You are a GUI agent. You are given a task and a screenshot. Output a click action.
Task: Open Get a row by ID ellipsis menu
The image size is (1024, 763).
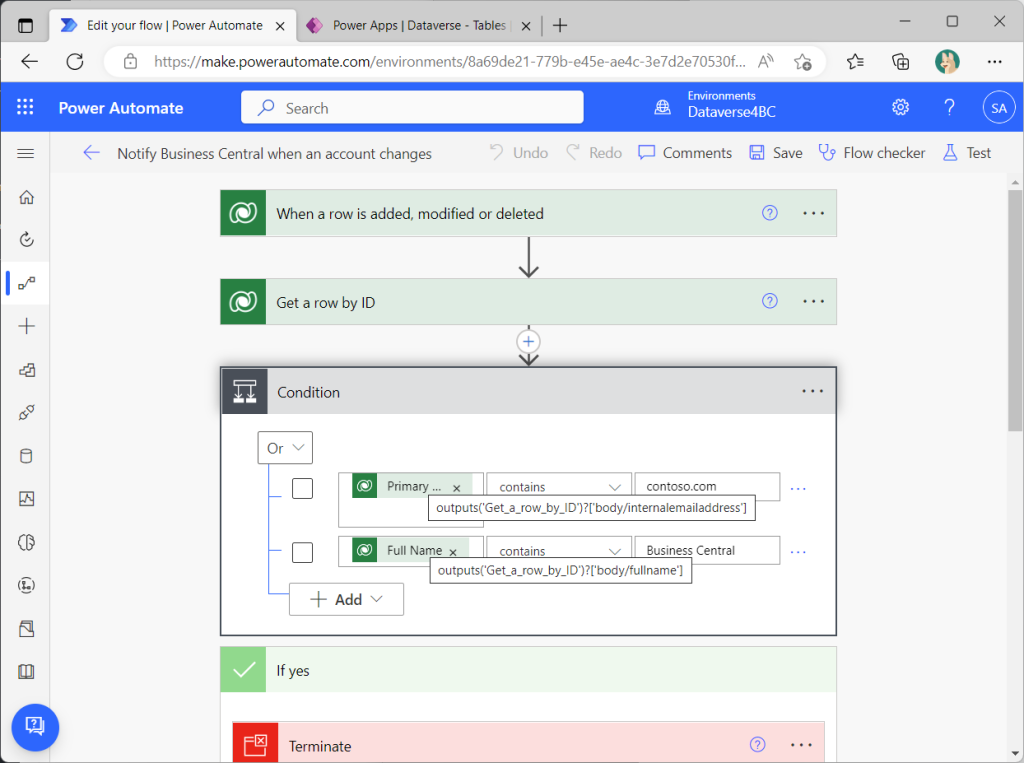(813, 301)
